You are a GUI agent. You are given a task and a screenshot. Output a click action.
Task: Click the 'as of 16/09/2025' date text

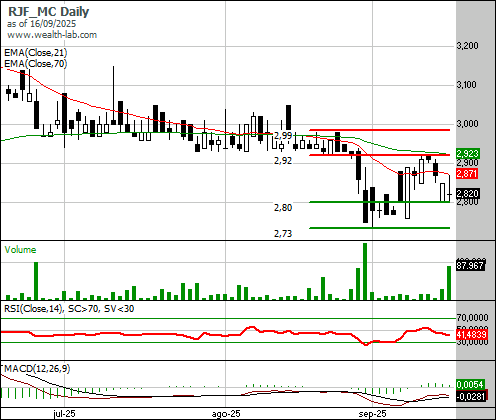pos(41,24)
